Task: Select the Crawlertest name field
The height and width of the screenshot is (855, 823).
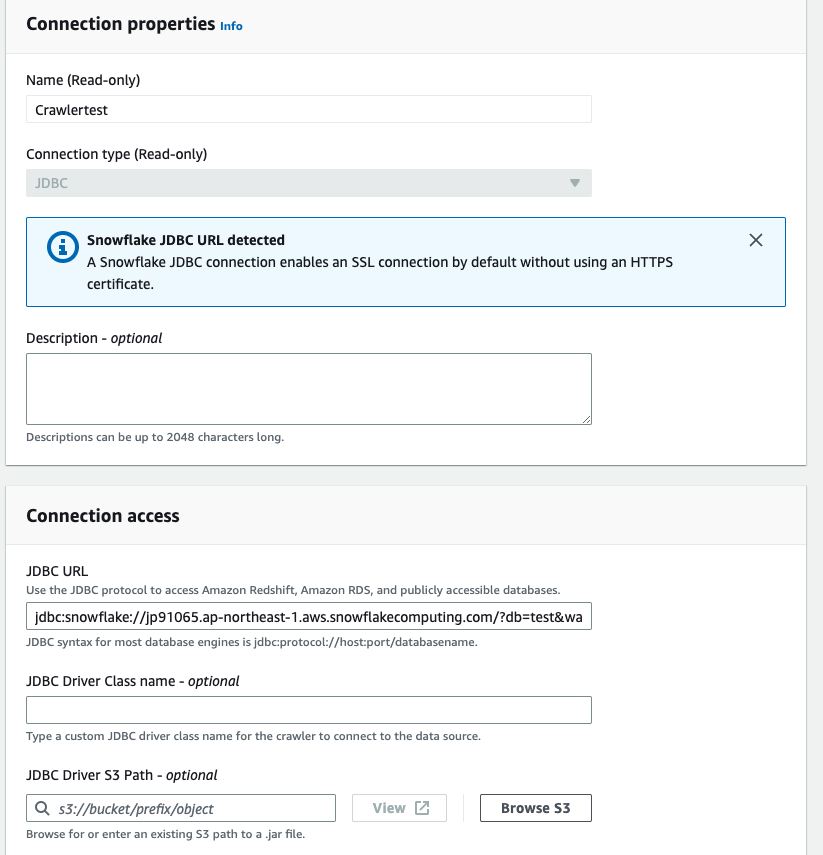Action: click(309, 109)
